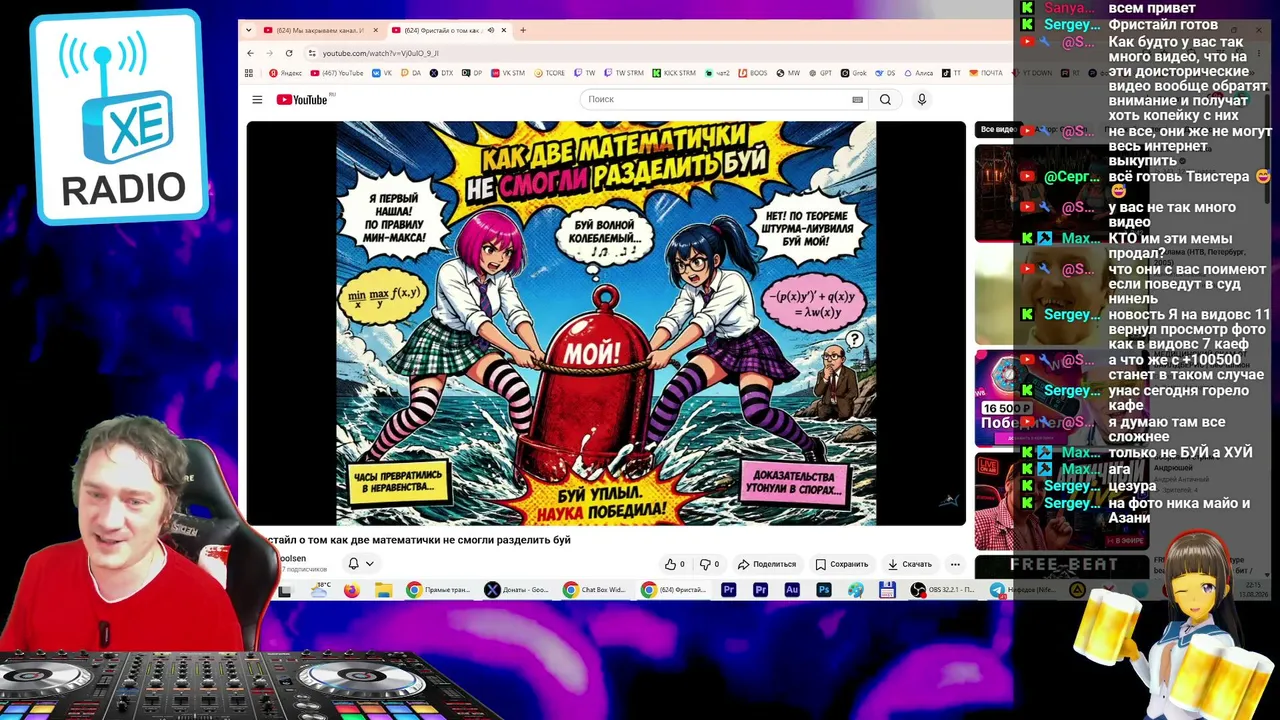Open the TW STRM bookmark
The height and width of the screenshot is (720, 1280).
pyautogui.click(x=624, y=73)
